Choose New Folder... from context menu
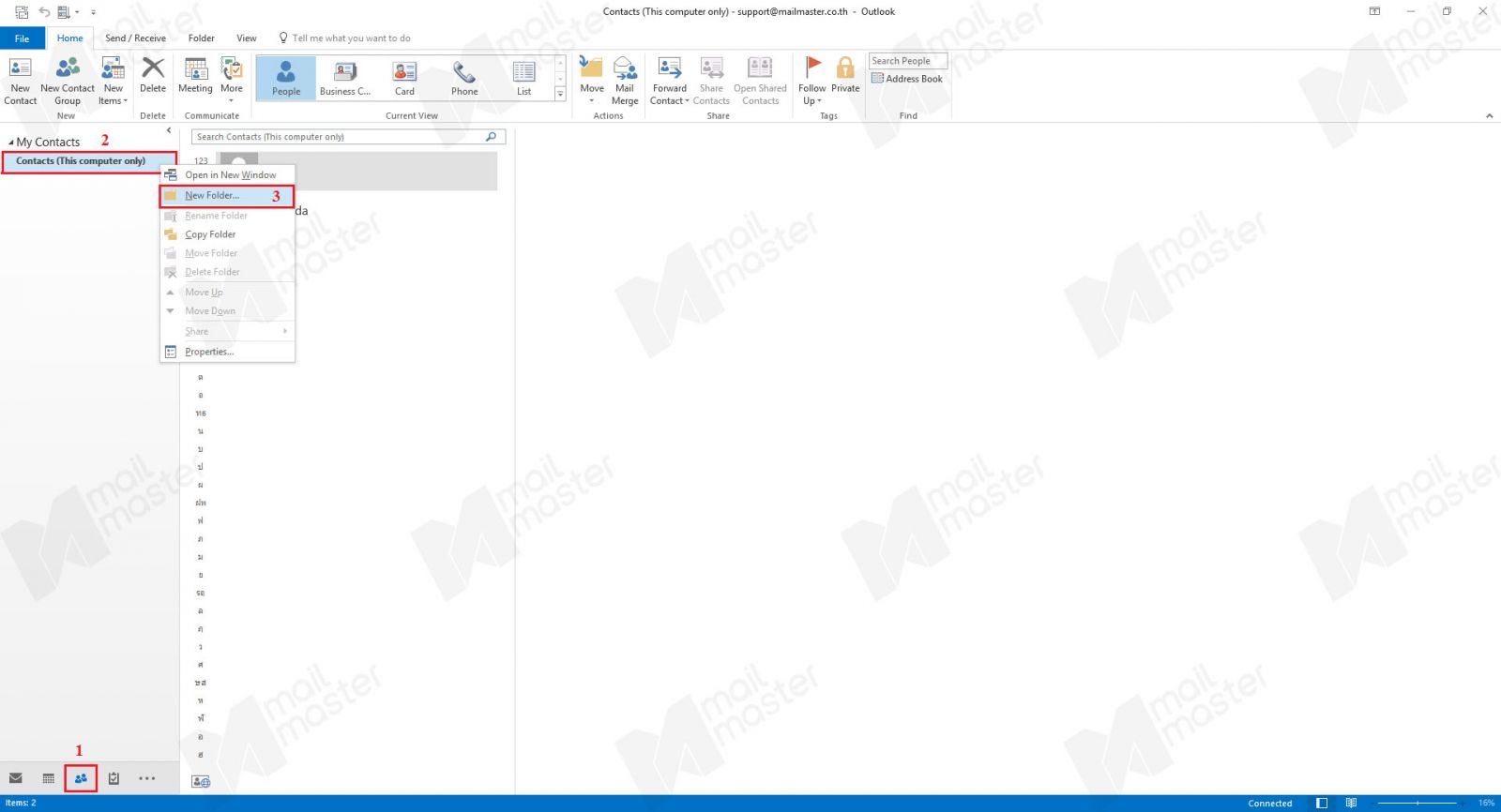This screenshot has width=1501, height=812. pos(226,196)
